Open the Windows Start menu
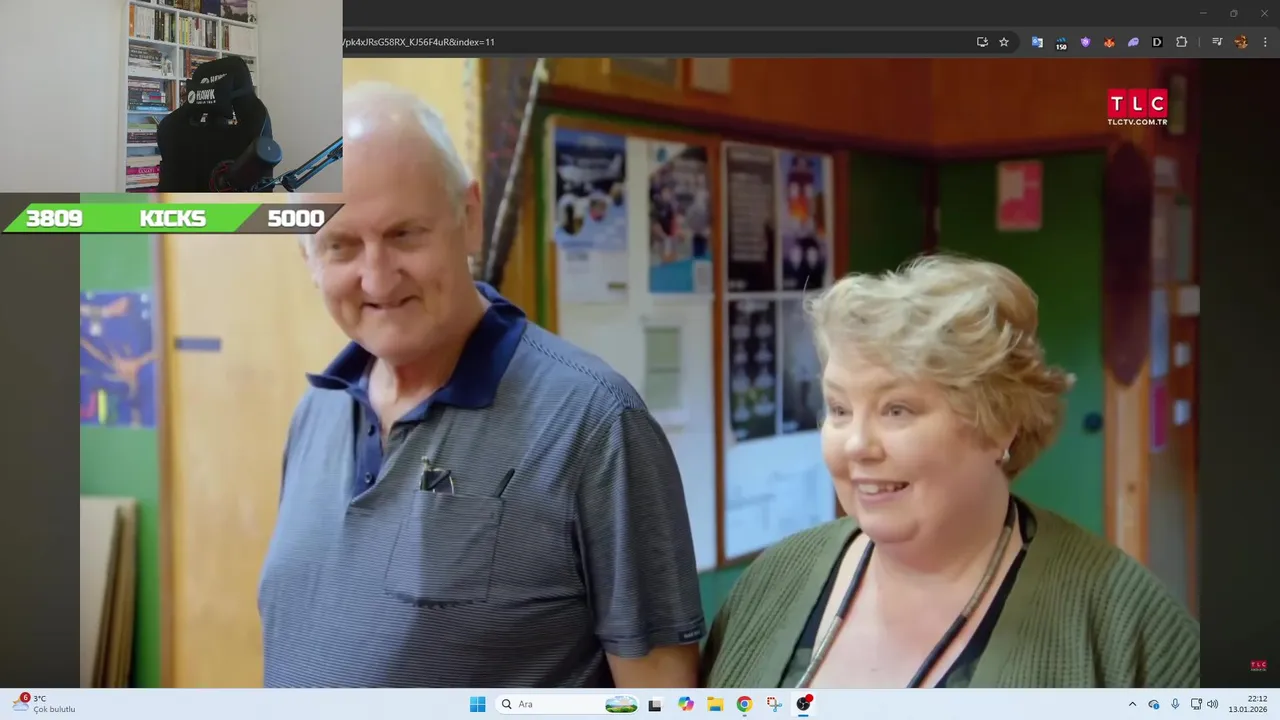 [x=478, y=704]
